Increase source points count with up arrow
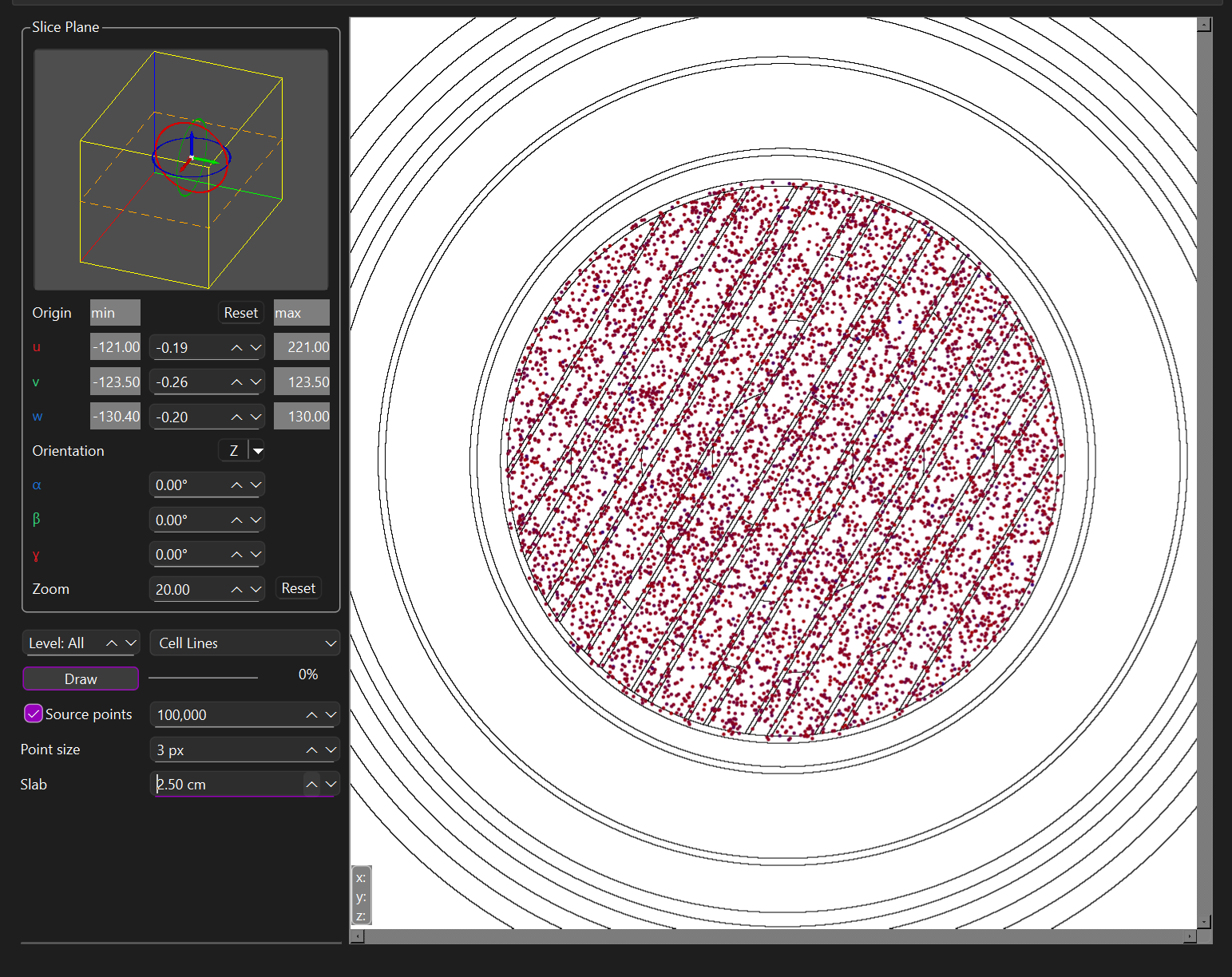This screenshot has width=1232, height=977. [x=311, y=715]
